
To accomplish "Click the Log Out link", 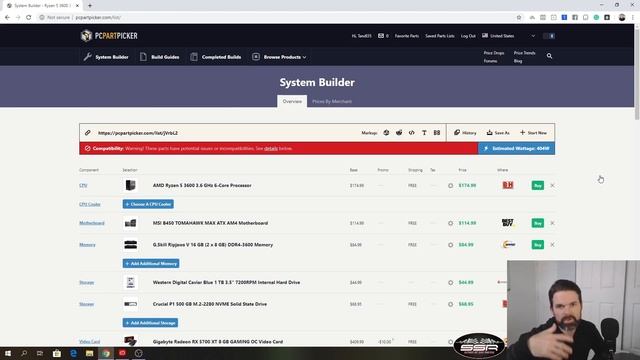I will pos(468,36).
